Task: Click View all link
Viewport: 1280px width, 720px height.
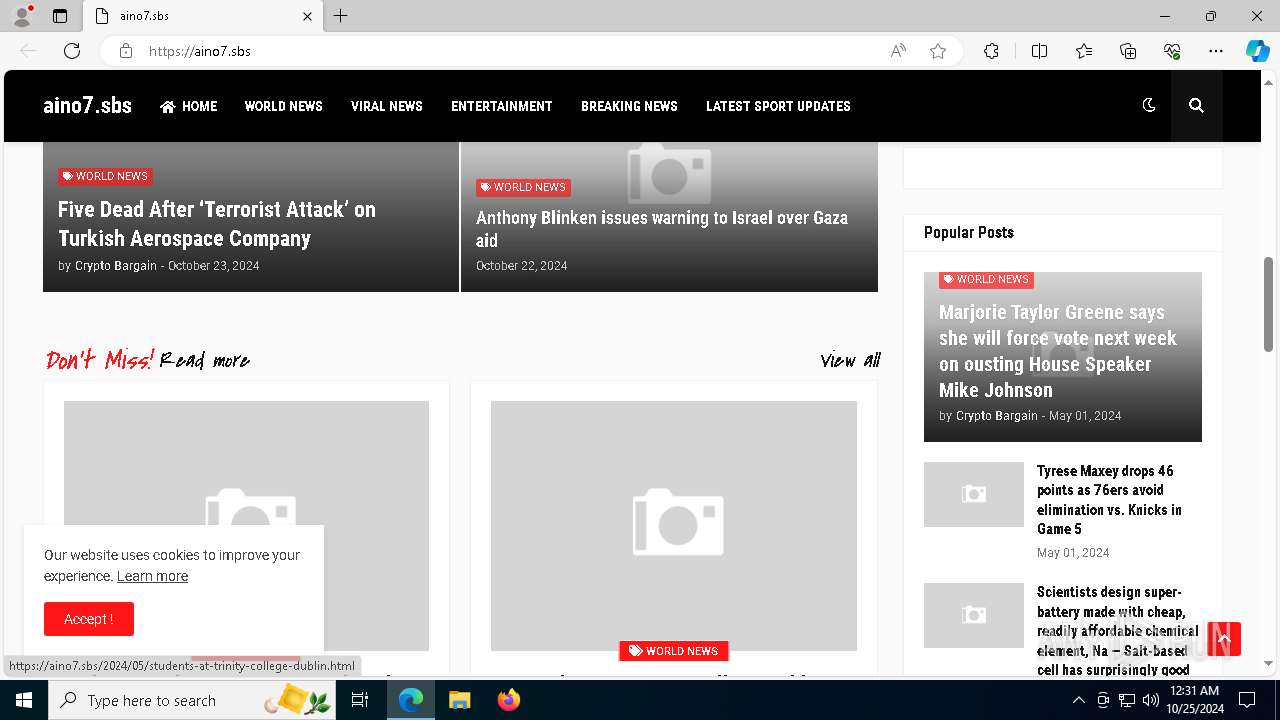Action: click(850, 360)
